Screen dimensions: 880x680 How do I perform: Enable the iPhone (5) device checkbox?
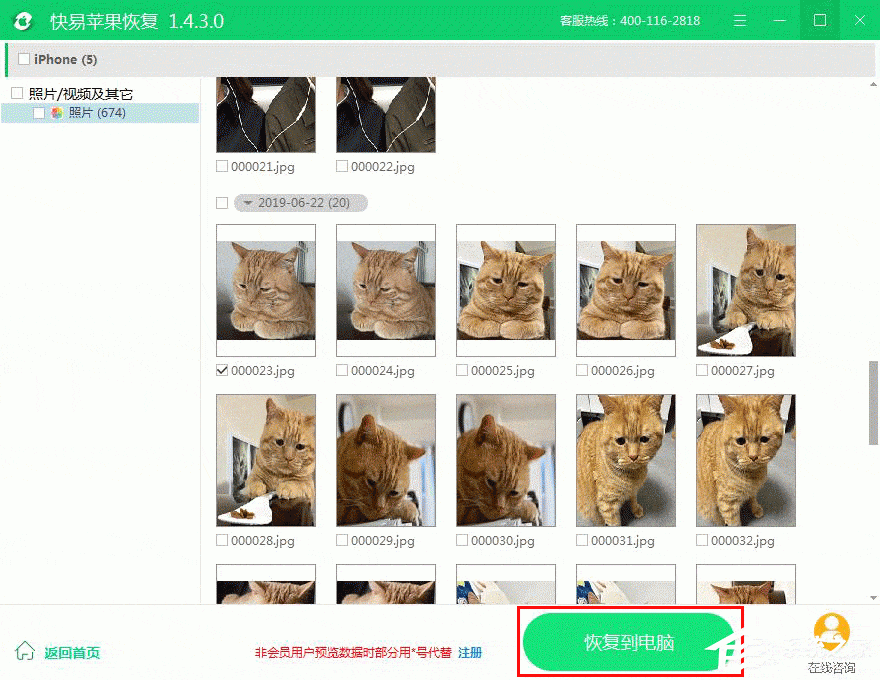click(24, 60)
